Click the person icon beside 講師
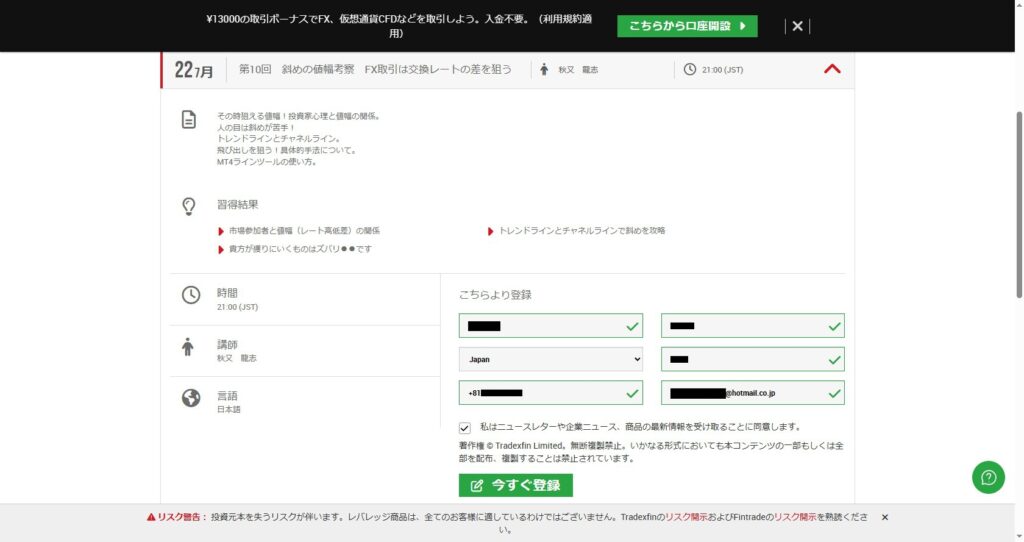Viewport: 1024px width, 542px height. (x=187, y=347)
